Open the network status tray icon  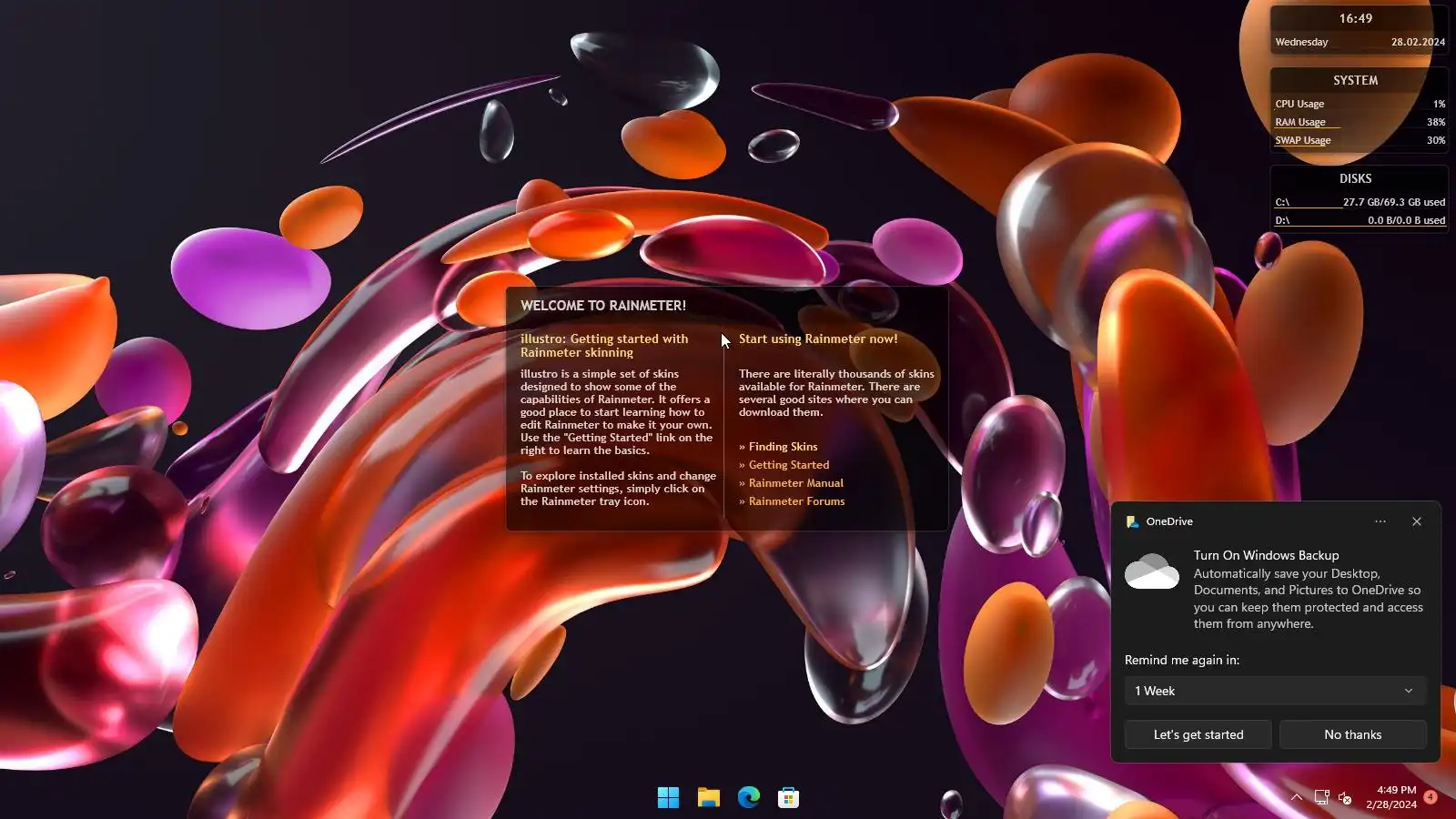click(x=1321, y=798)
